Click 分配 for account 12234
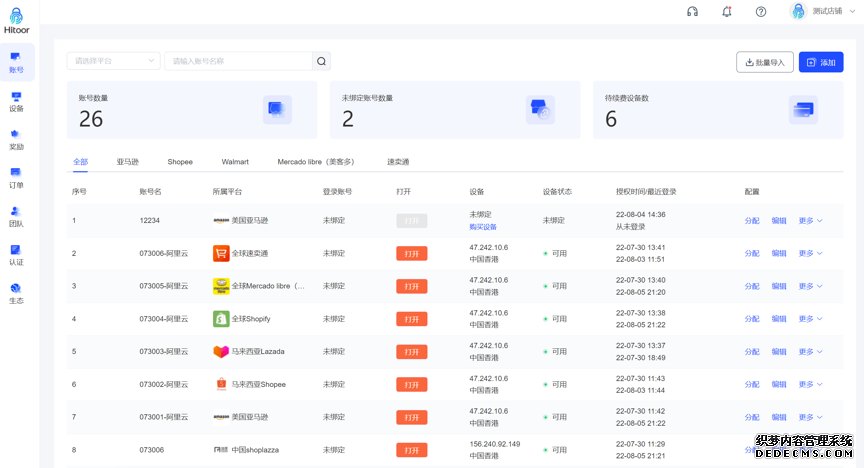Screen dimensions: 864x468 click(x=752, y=220)
